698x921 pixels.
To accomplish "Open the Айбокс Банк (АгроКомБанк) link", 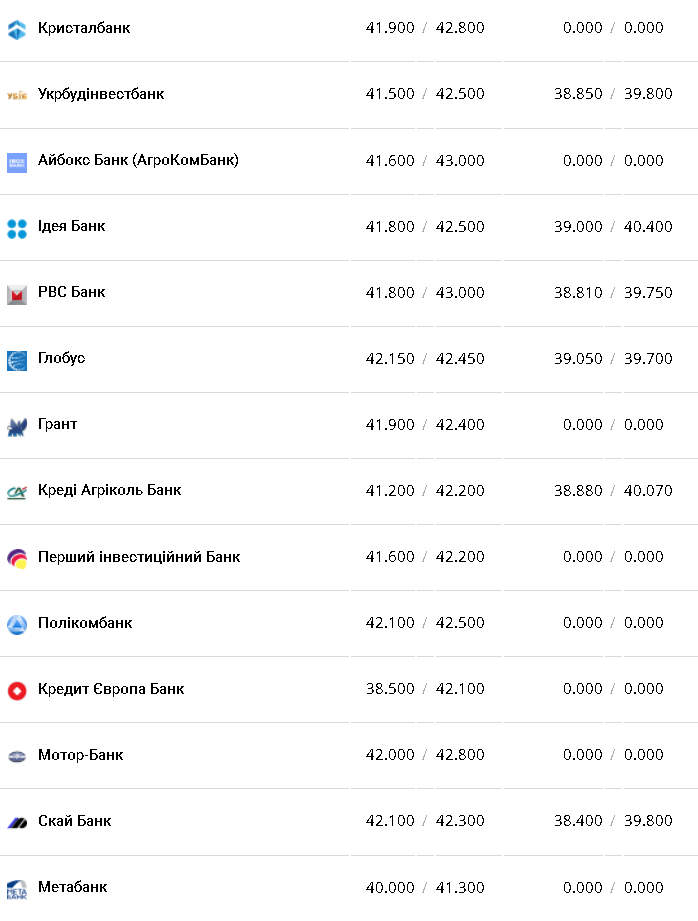I will (x=138, y=160).
